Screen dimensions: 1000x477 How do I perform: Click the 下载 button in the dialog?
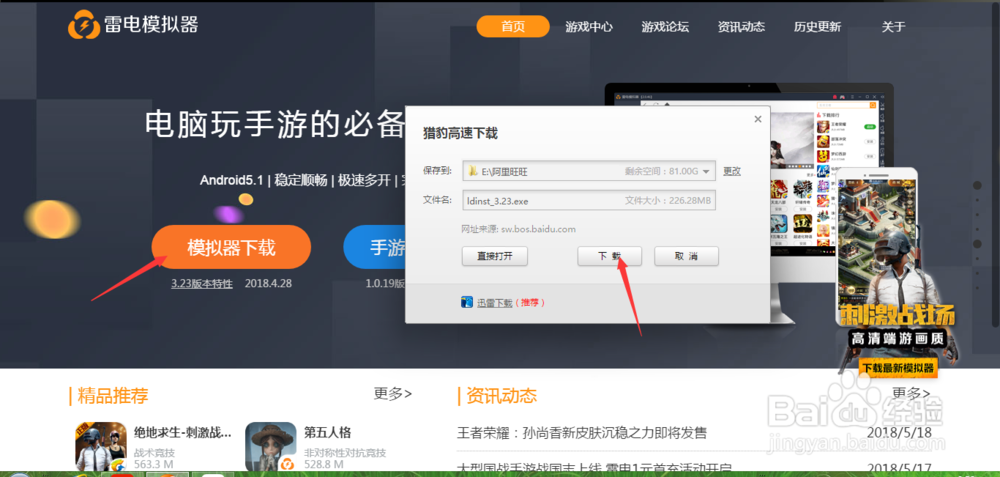tap(609, 256)
